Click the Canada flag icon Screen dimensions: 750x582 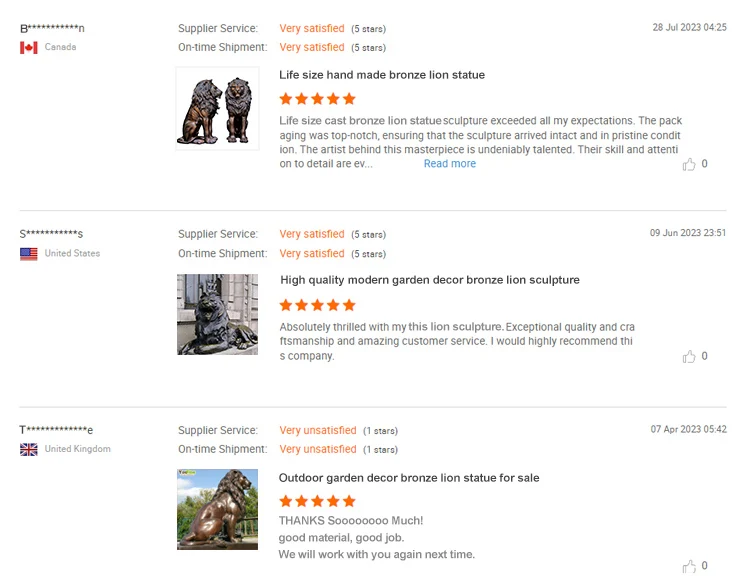pyautogui.click(x=29, y=47)
